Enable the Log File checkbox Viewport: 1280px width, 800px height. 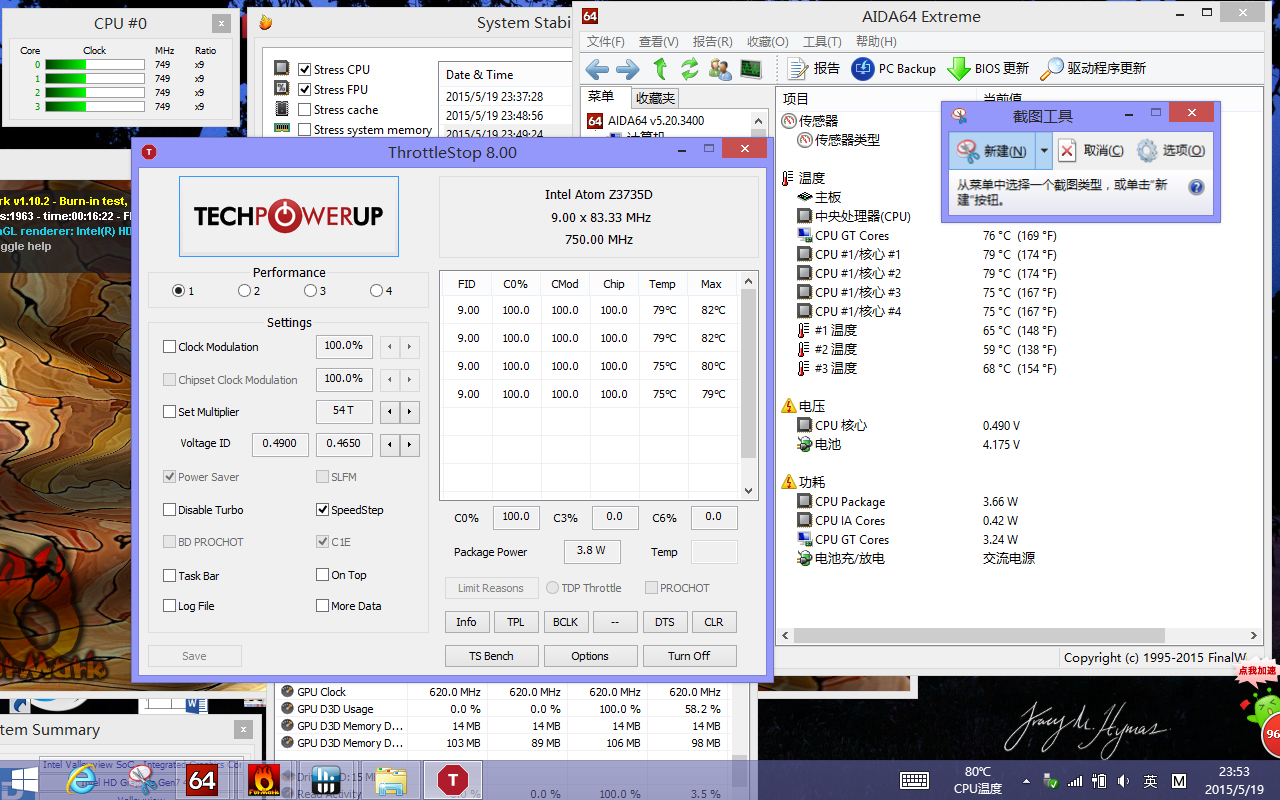(169, 606)
